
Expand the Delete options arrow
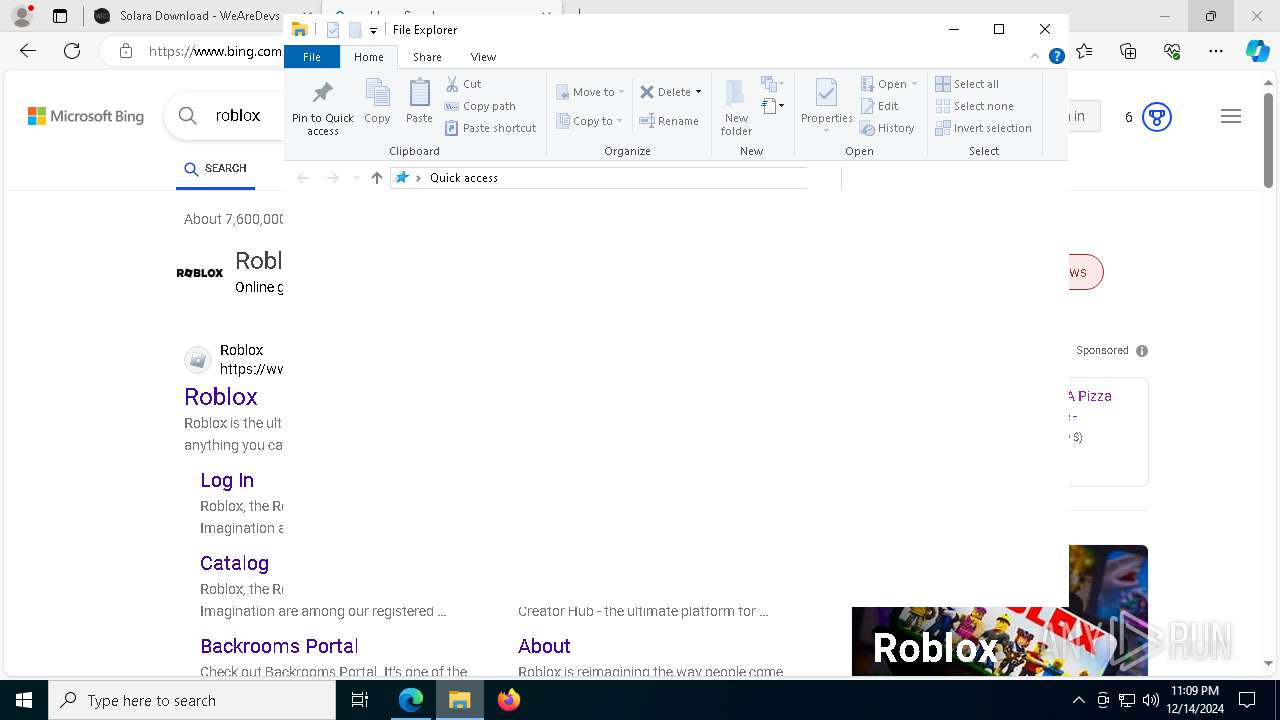(x=698, y=92)
